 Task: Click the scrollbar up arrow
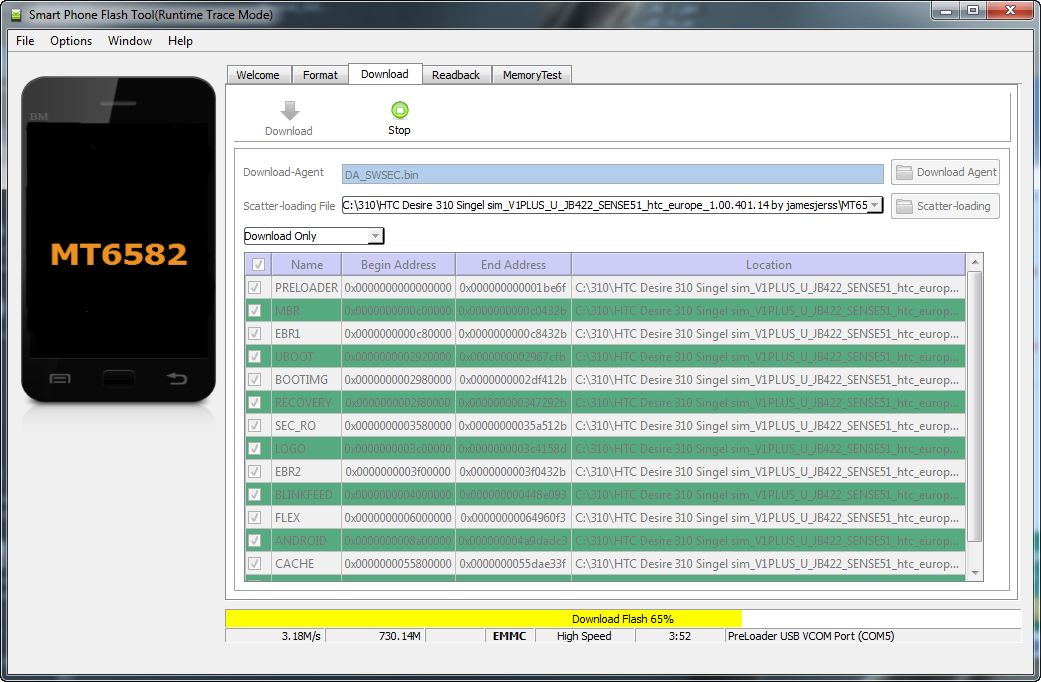(975, 262)
